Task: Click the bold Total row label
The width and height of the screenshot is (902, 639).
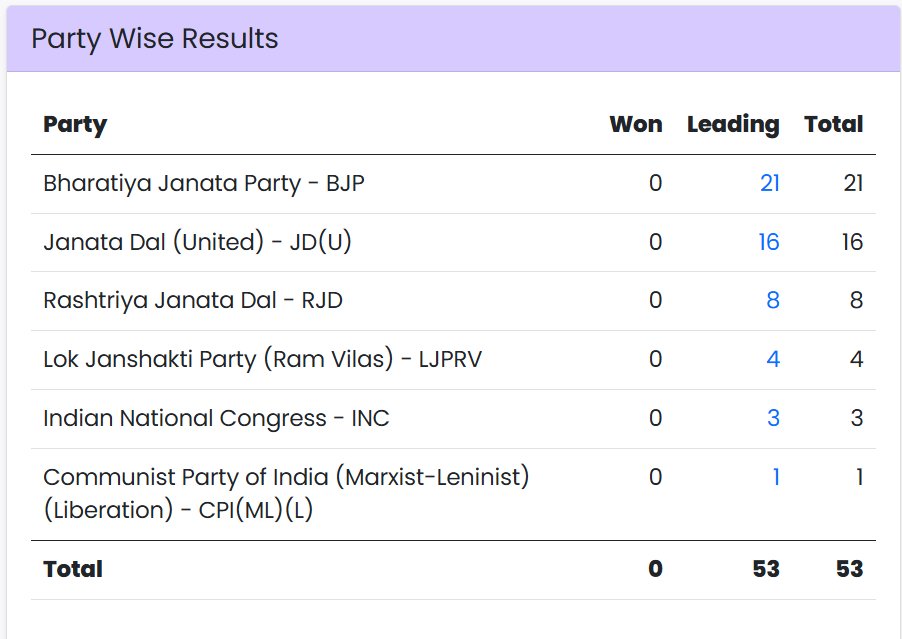Action: point(73,570)
